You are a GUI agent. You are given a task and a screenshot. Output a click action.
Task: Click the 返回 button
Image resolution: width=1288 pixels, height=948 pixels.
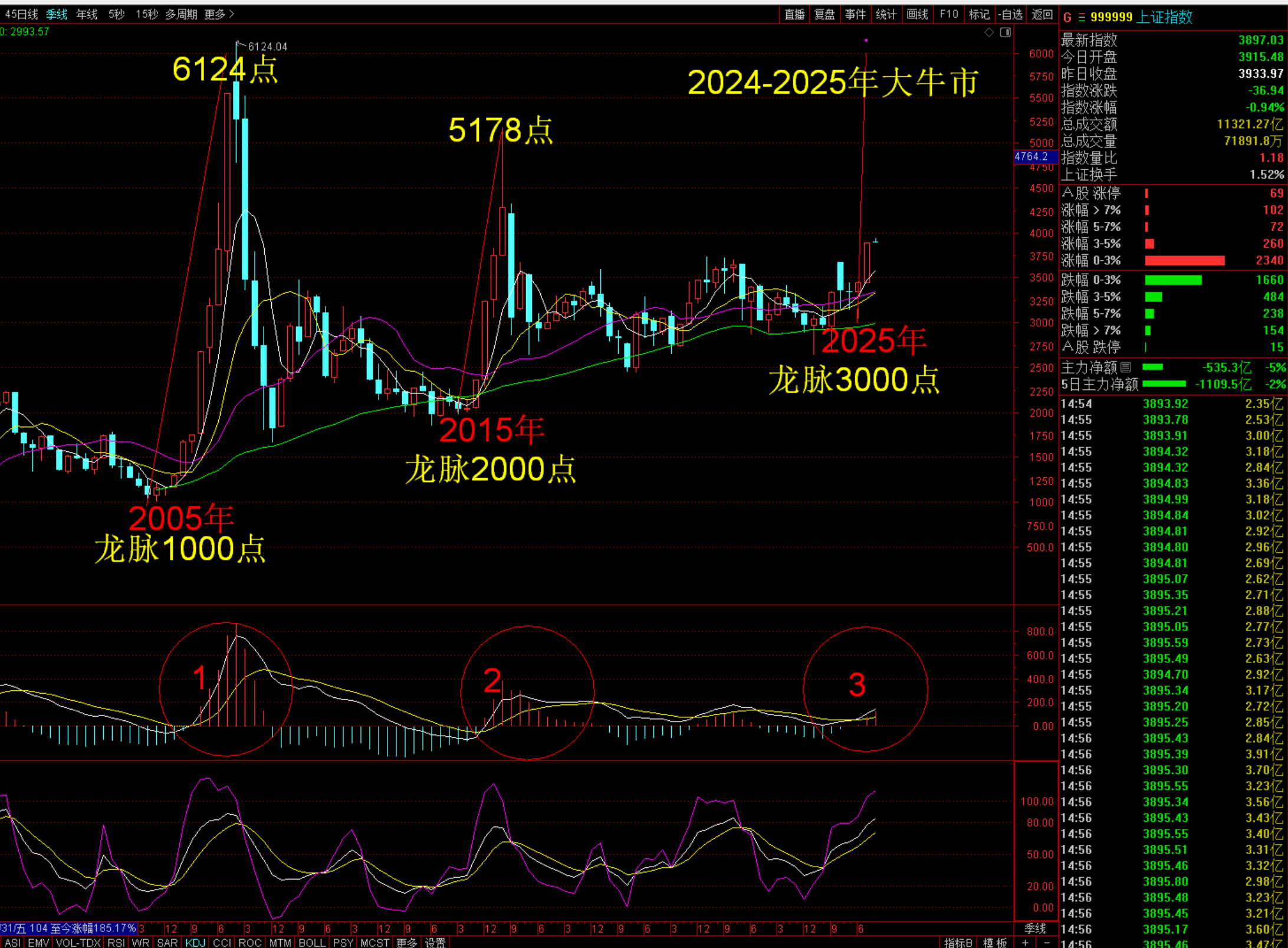(1042, 14)
